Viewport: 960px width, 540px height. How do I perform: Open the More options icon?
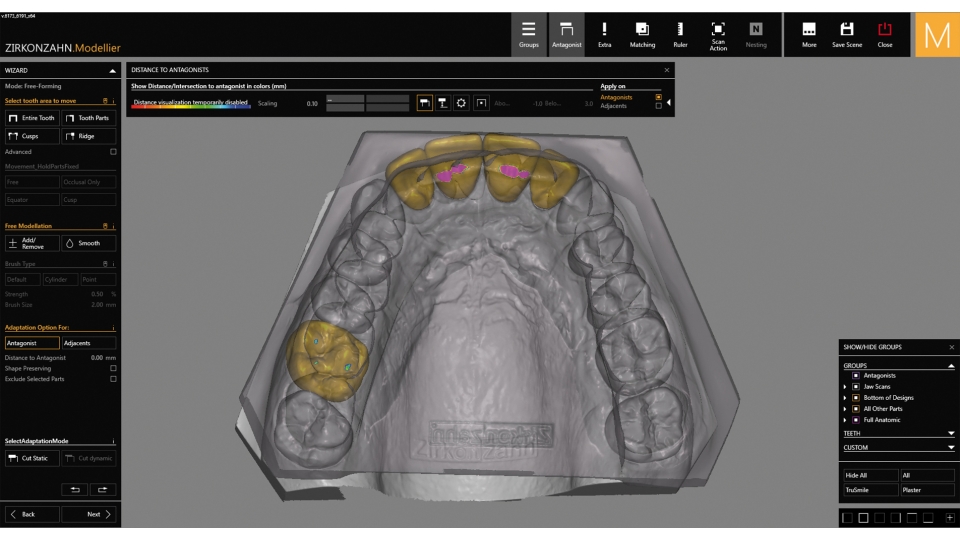click(809, 35)
